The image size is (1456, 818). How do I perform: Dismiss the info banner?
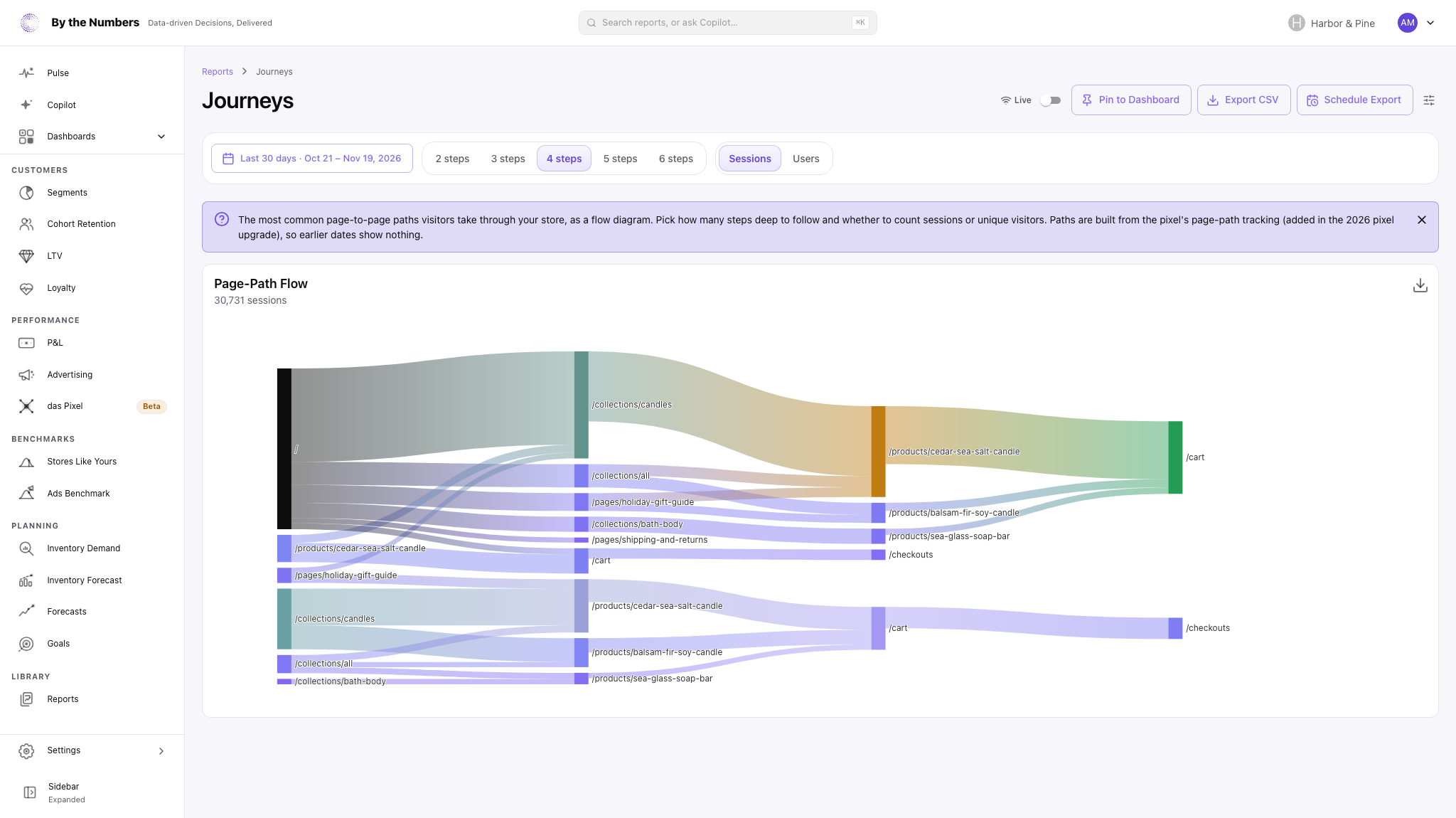coord(1422,220)
